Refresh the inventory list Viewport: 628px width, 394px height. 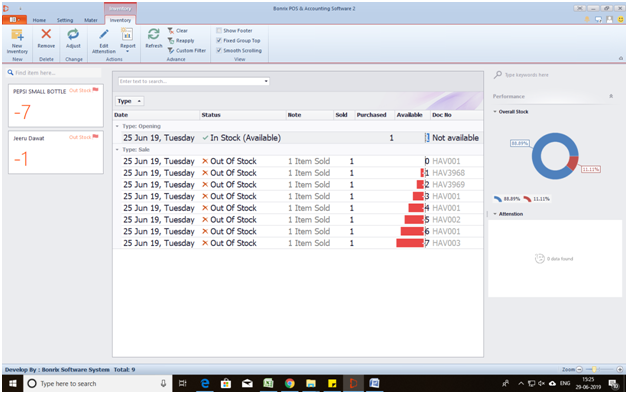coord(154,39)
